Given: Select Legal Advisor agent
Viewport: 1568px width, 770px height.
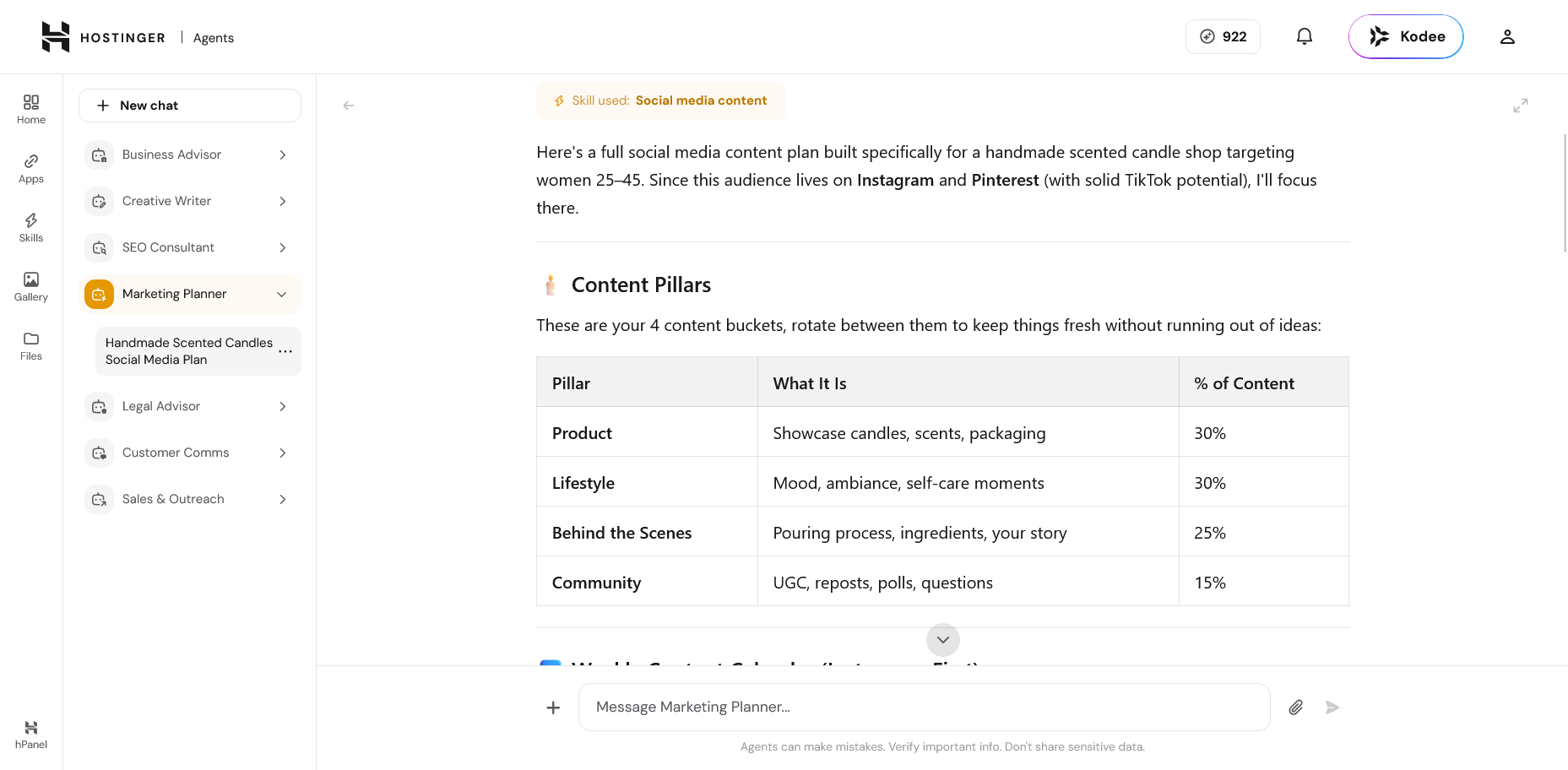Looking at the screenshot, I should (x=190, y=406).
